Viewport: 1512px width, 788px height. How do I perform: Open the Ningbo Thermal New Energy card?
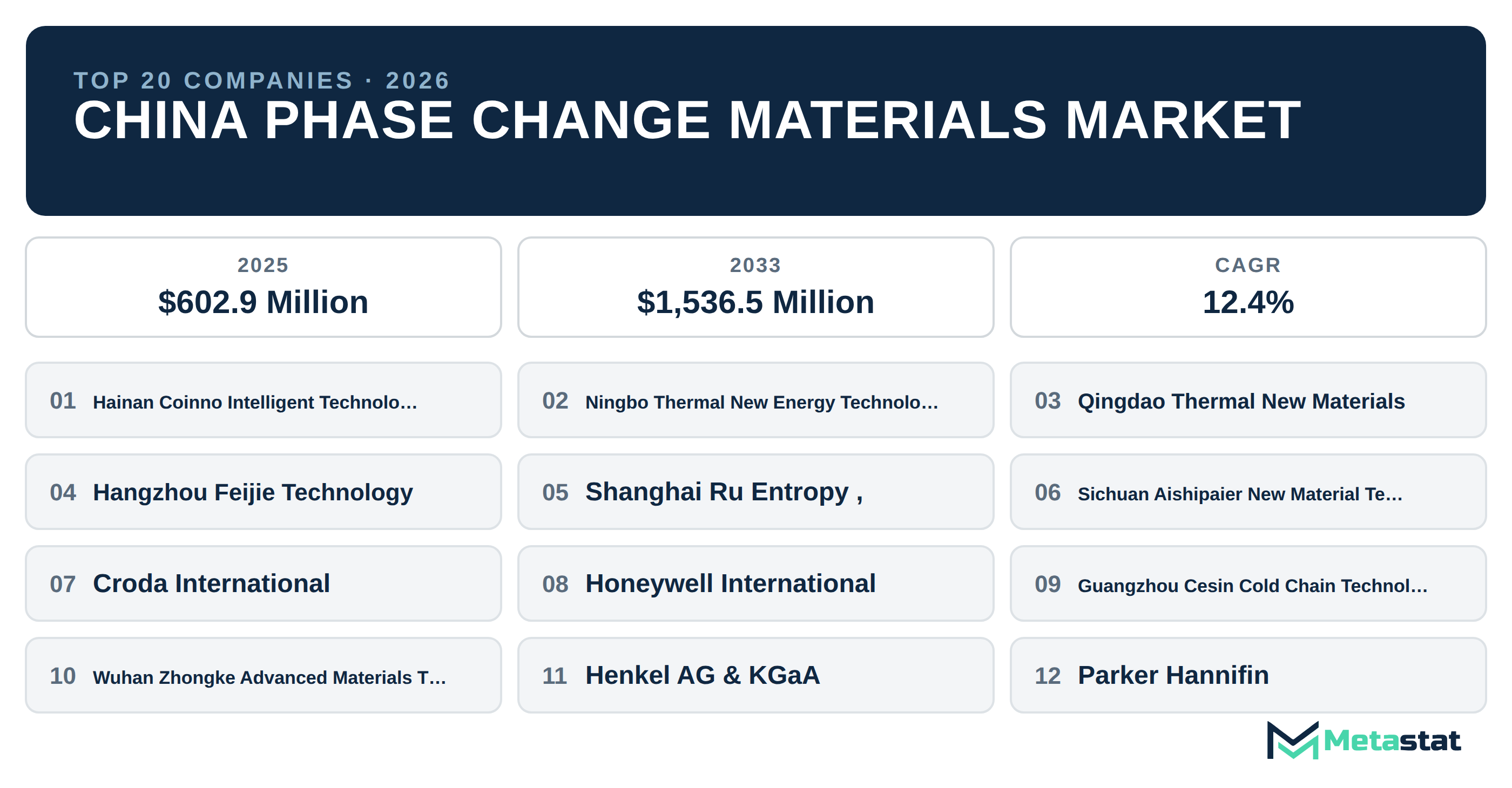point(755,400)
